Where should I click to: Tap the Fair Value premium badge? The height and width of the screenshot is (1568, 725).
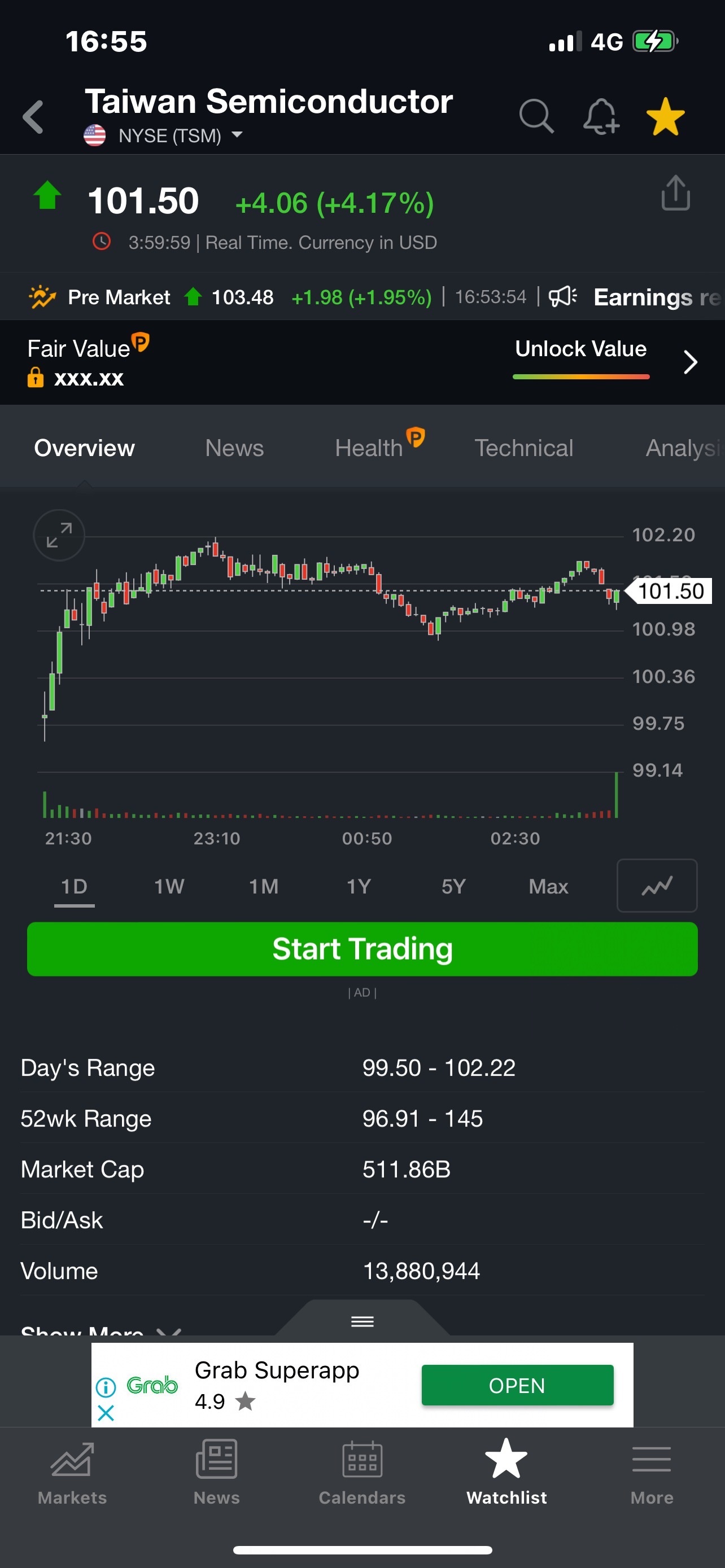[x=141, y=341]
